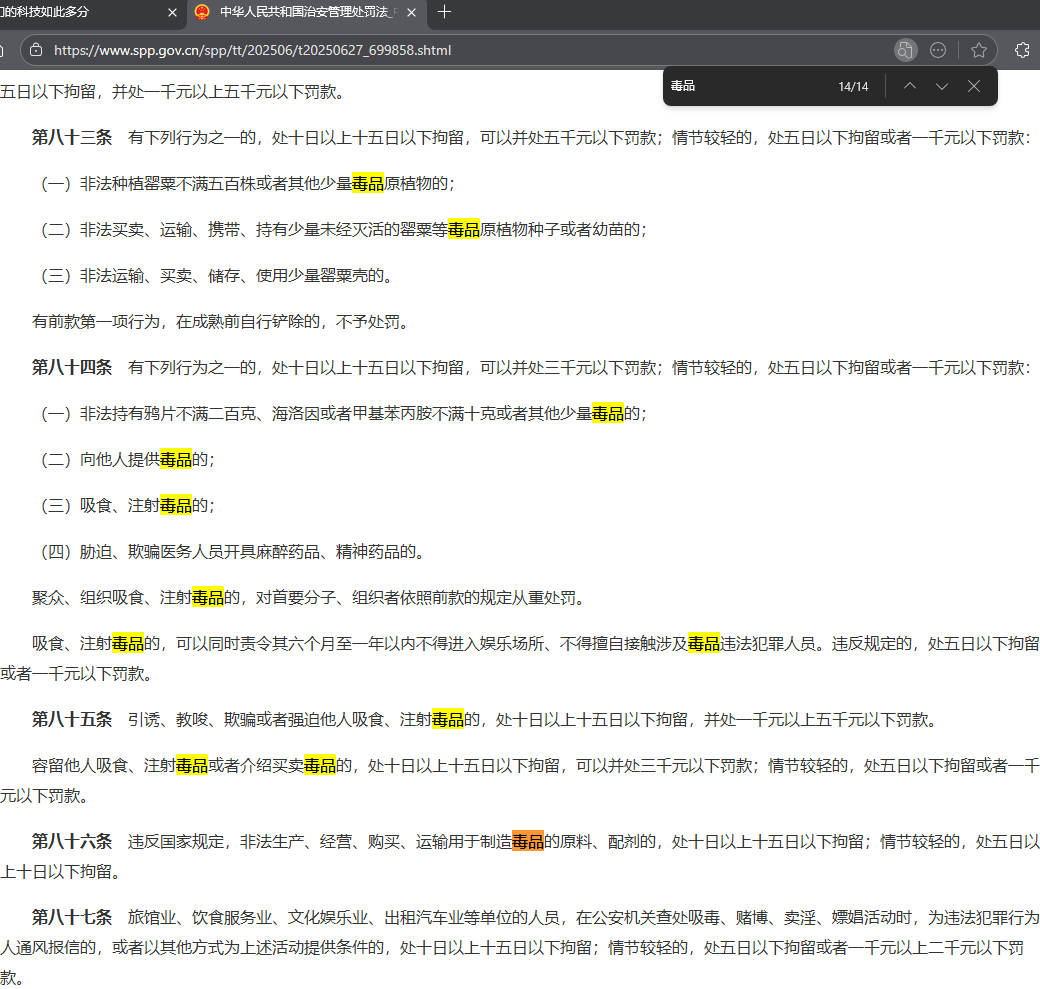Open a new tab with the plus button

444,13
